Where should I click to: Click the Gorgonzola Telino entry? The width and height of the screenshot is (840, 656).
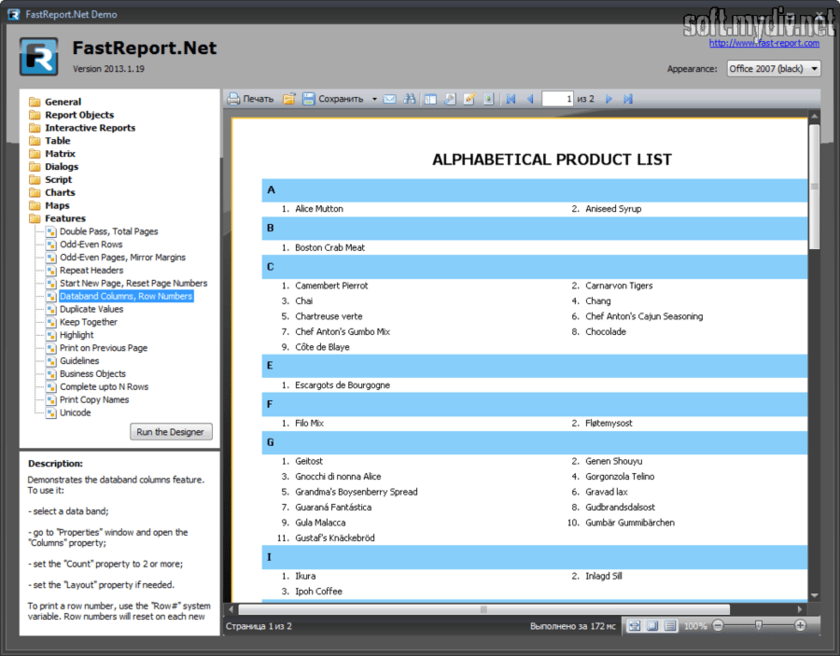[620, 477]
